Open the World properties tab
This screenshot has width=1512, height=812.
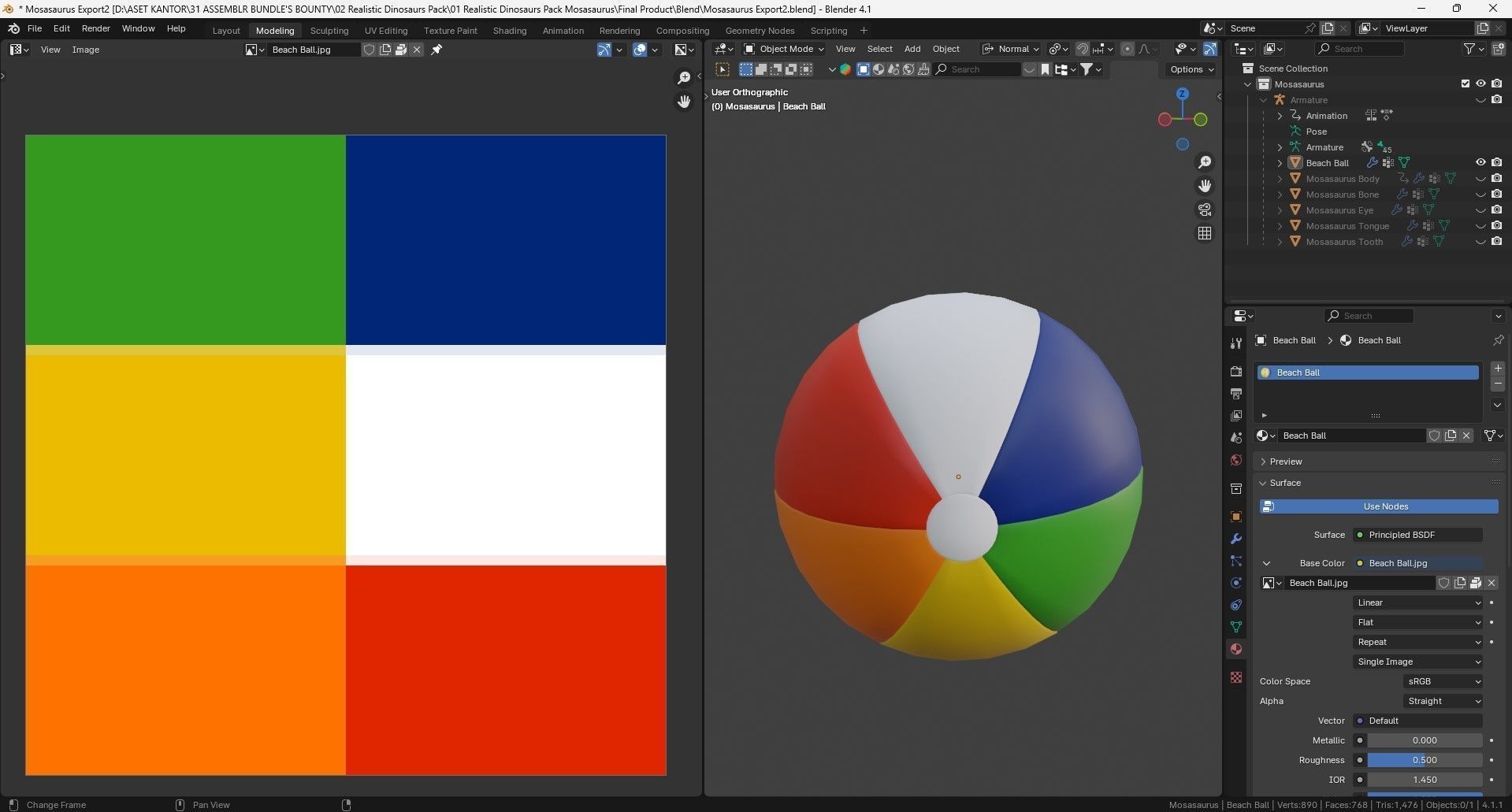[1235, 460]
